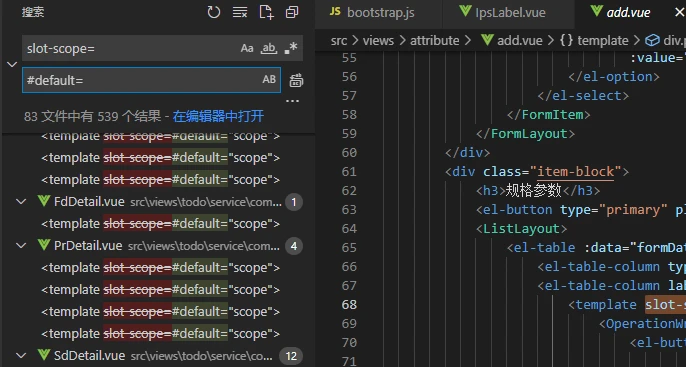Click the 规格参数 heading text in editor
Viewport: 686px width, 367px height.
click(533, 190)
